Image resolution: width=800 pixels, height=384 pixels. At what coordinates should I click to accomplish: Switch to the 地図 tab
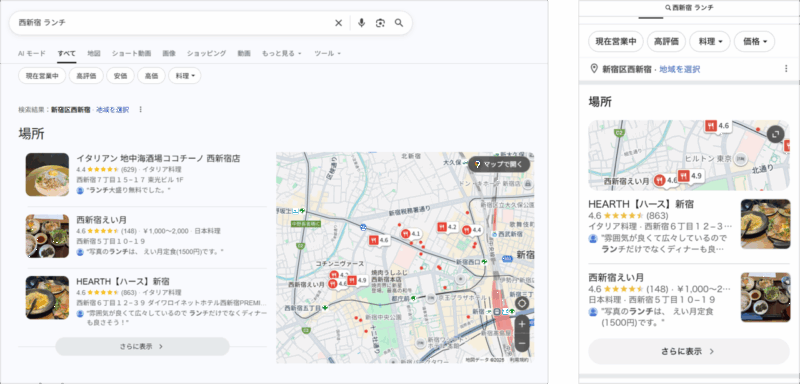[94, 53]
